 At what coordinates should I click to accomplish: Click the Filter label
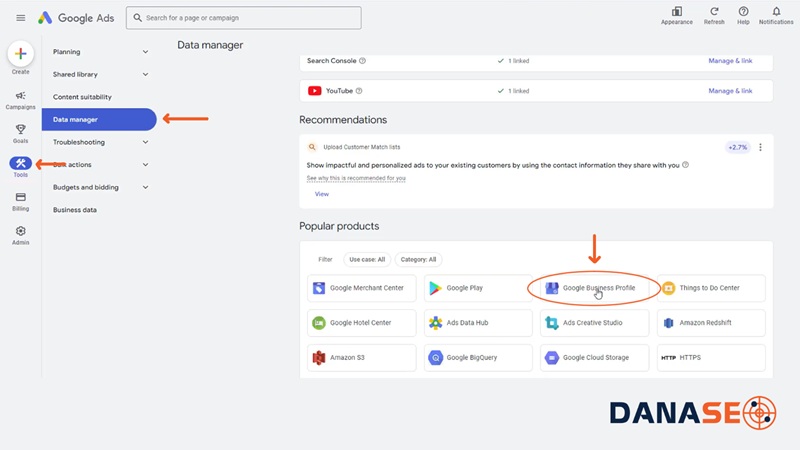325,259
